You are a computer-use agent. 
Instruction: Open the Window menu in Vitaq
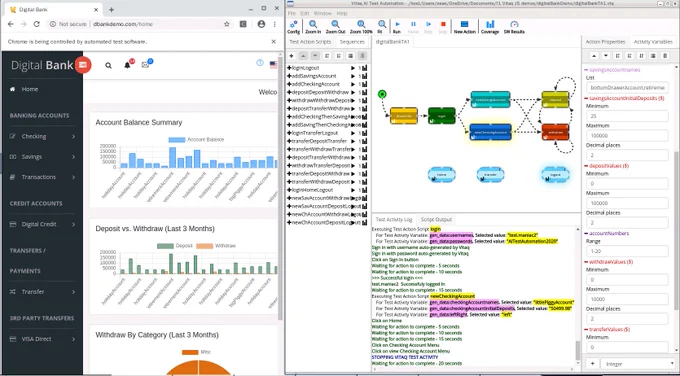tap(322, 13)
